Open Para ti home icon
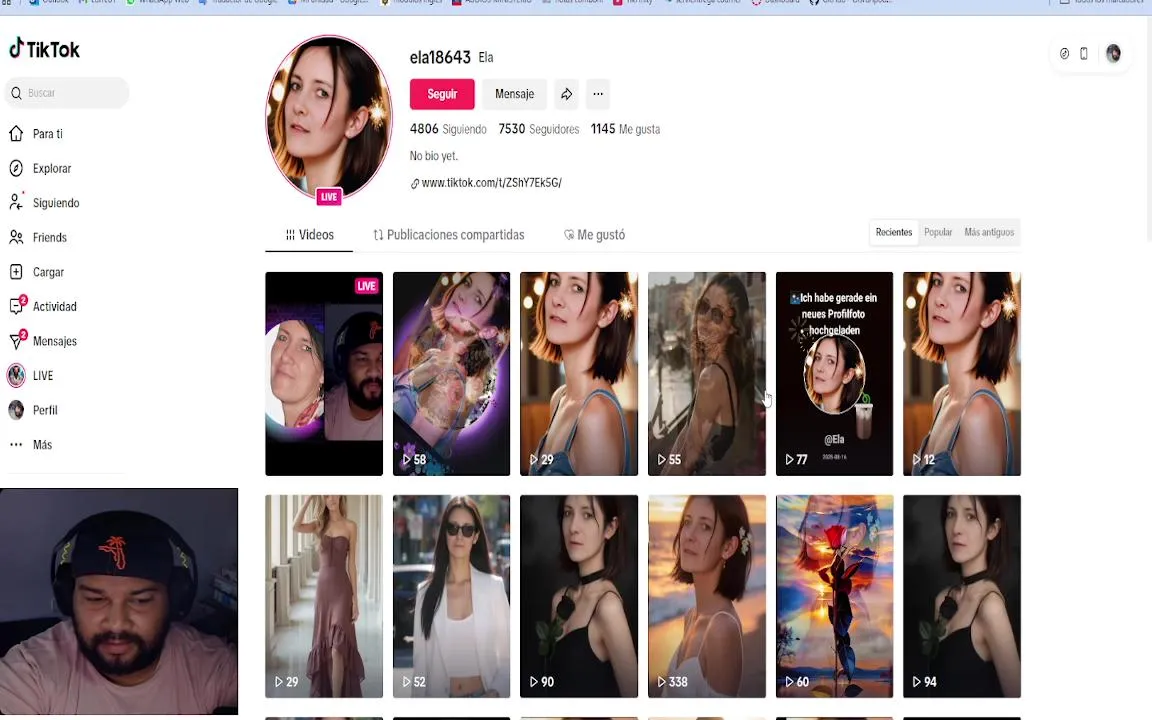The width and height of the screenshot is (1152, 720). pyautogui.click(x=16, y=134)
